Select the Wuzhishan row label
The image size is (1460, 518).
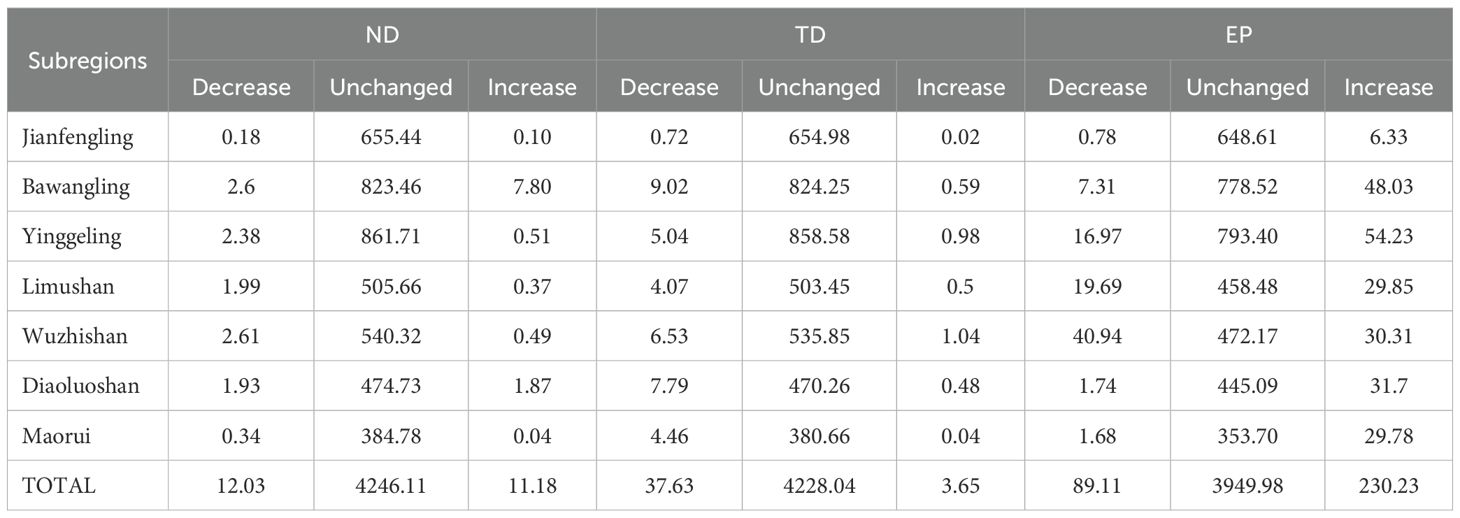pyautogui.click(x=74, y=337)
